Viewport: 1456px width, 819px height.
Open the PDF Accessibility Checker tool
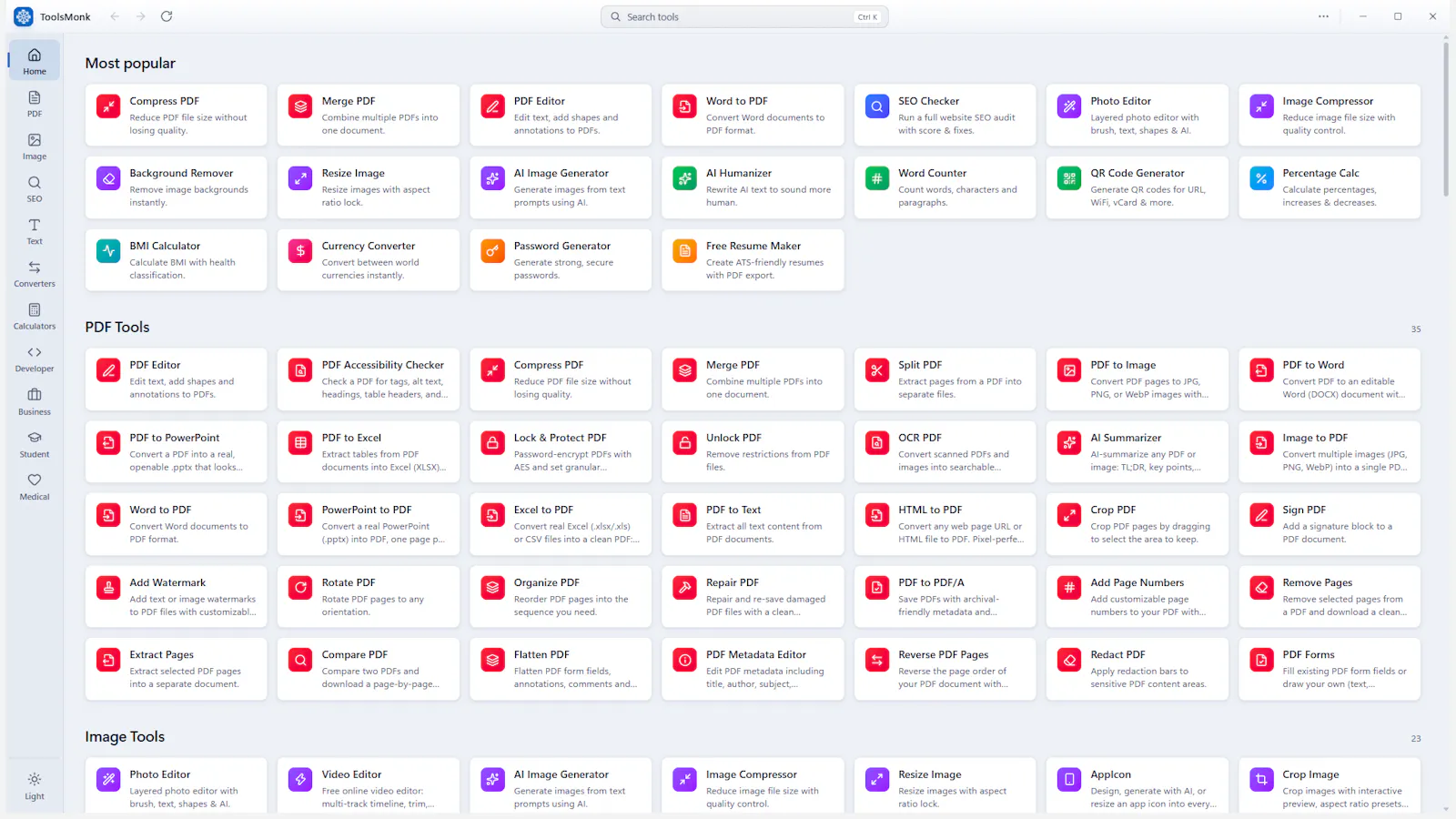pos(369,379)
